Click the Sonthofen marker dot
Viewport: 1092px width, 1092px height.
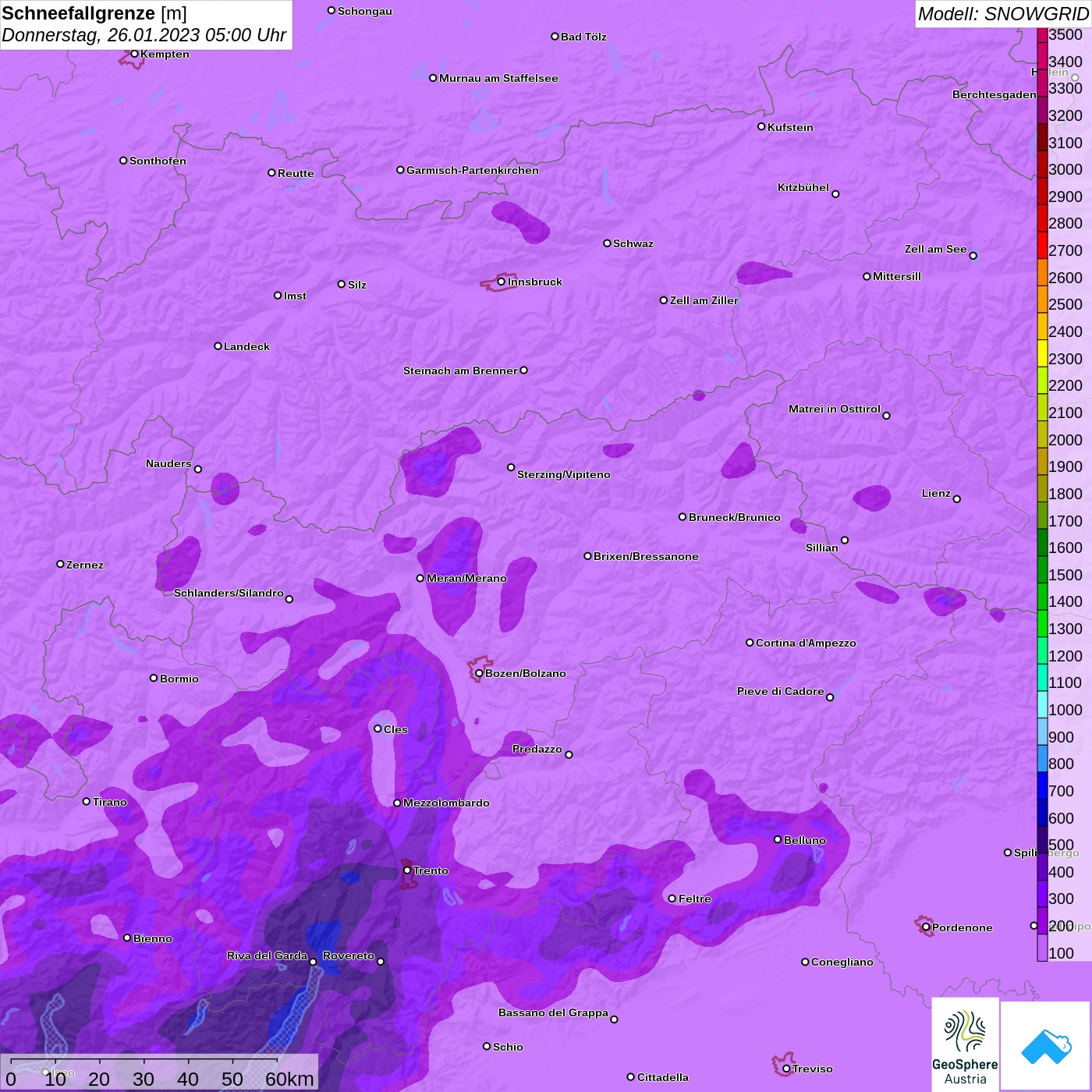pyautogui.click(x=123, y=161)
